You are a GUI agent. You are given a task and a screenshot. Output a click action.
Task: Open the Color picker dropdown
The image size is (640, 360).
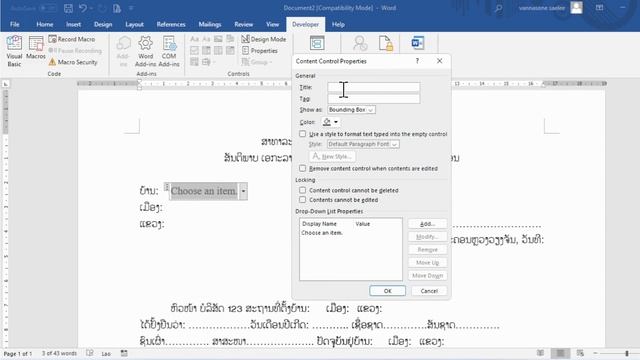(331, 122)
